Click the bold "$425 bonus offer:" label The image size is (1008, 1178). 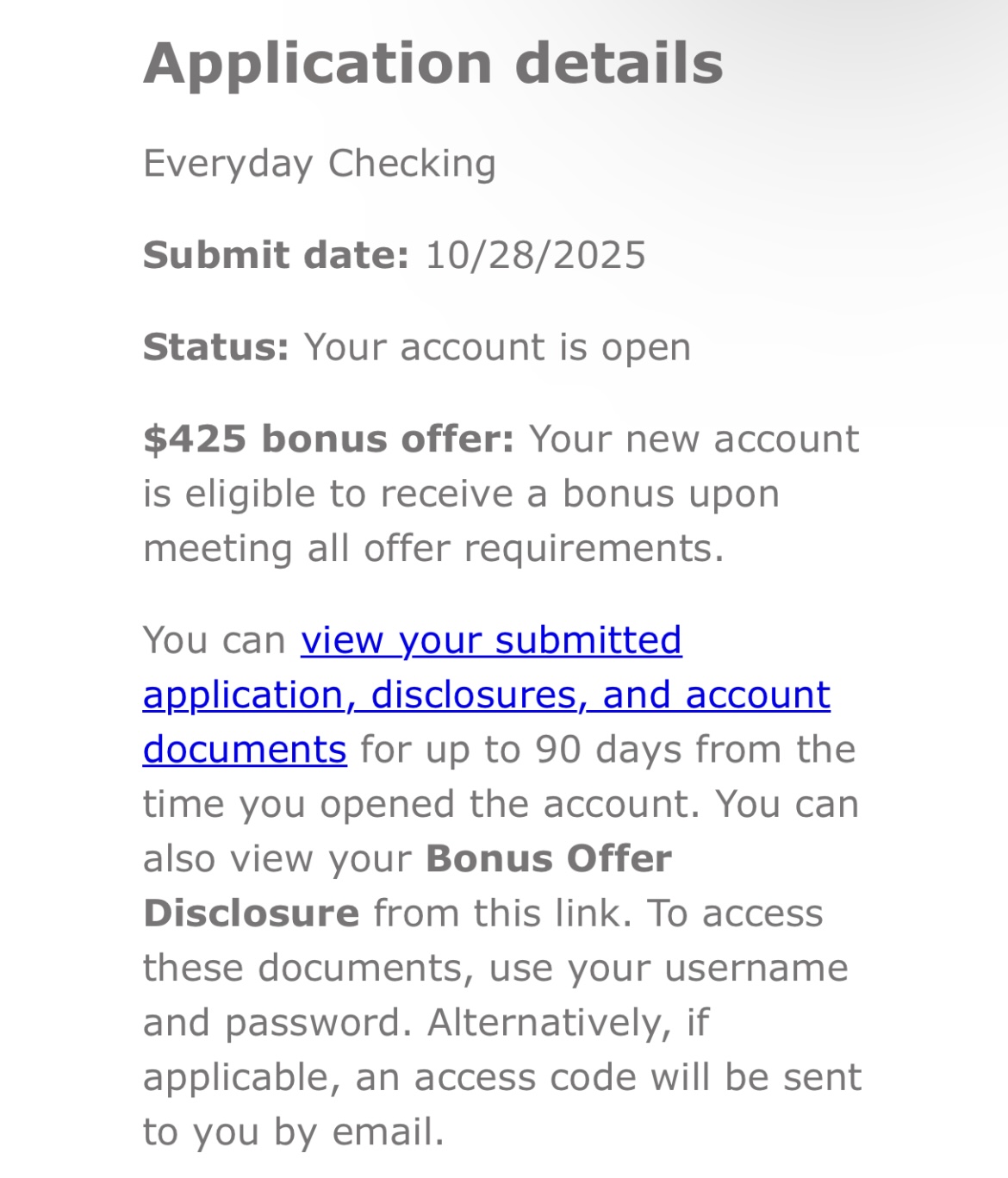coord(328,439)
